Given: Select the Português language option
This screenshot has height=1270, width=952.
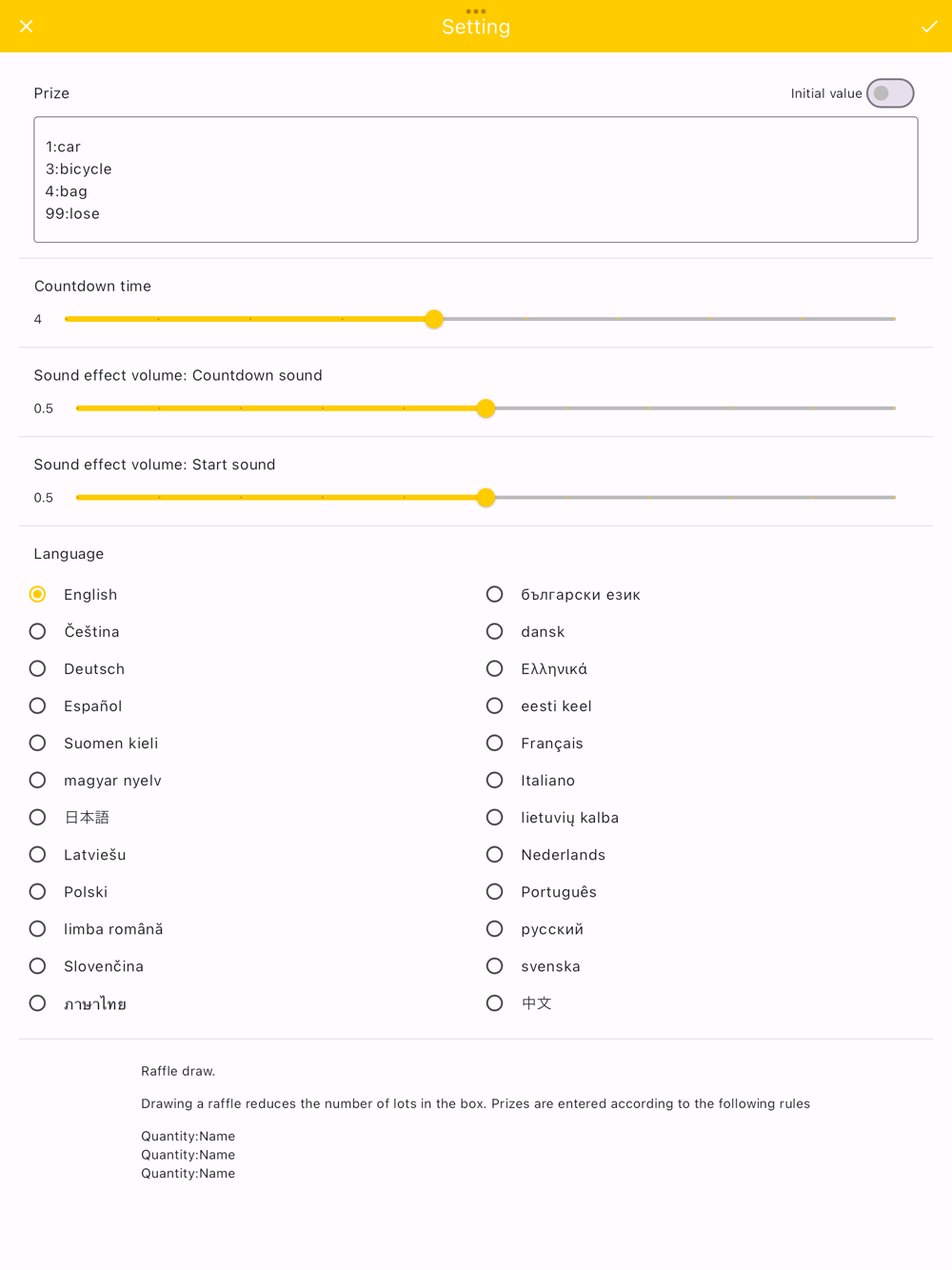Looking at the screenshot, I should coord(495,891).
